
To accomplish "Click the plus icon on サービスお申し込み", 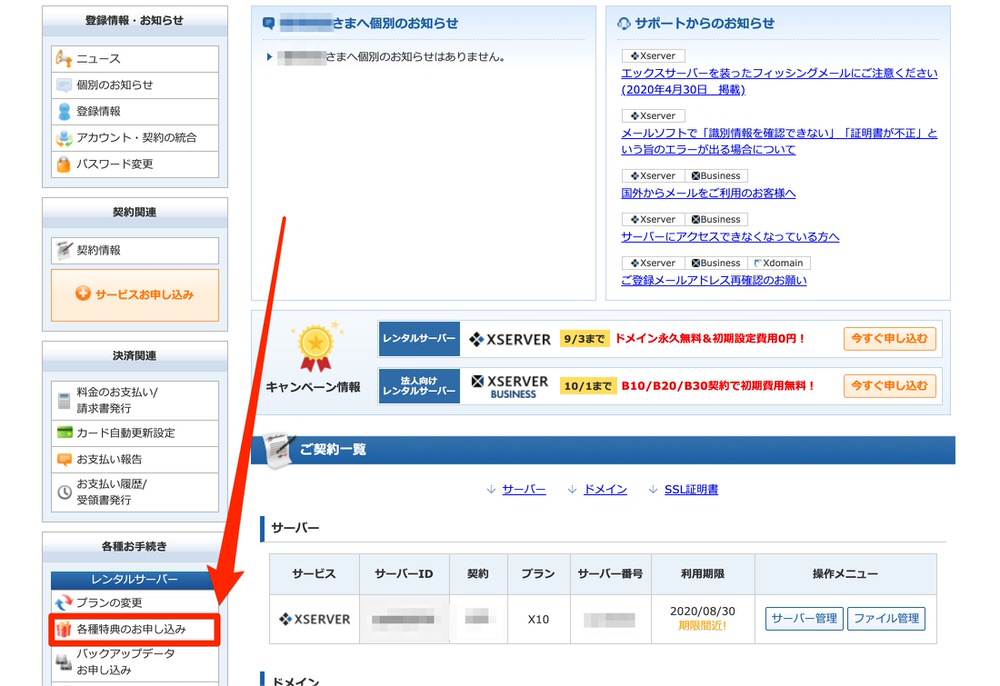I will 83,293.
